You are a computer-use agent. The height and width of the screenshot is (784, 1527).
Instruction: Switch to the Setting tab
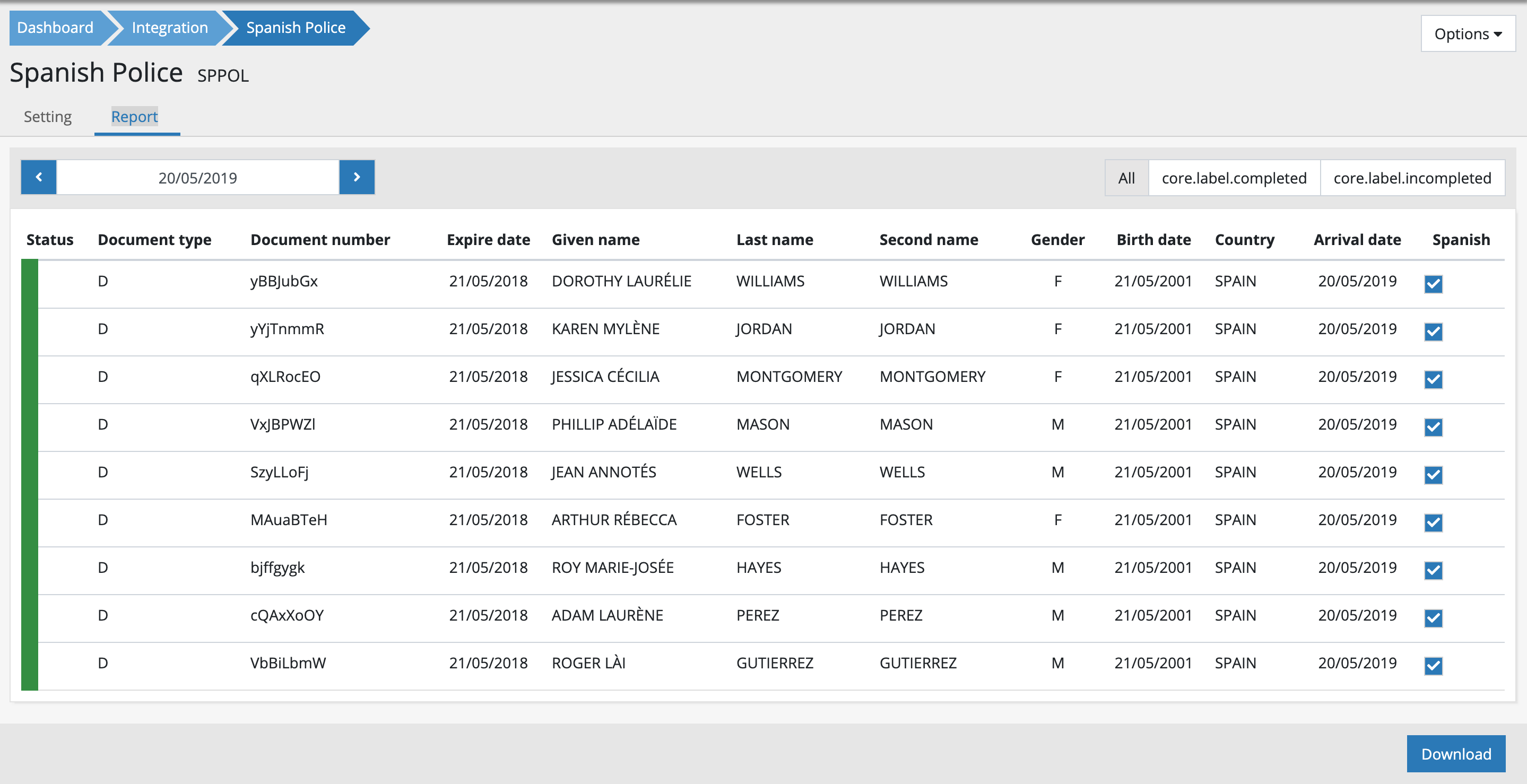point(47,117)
